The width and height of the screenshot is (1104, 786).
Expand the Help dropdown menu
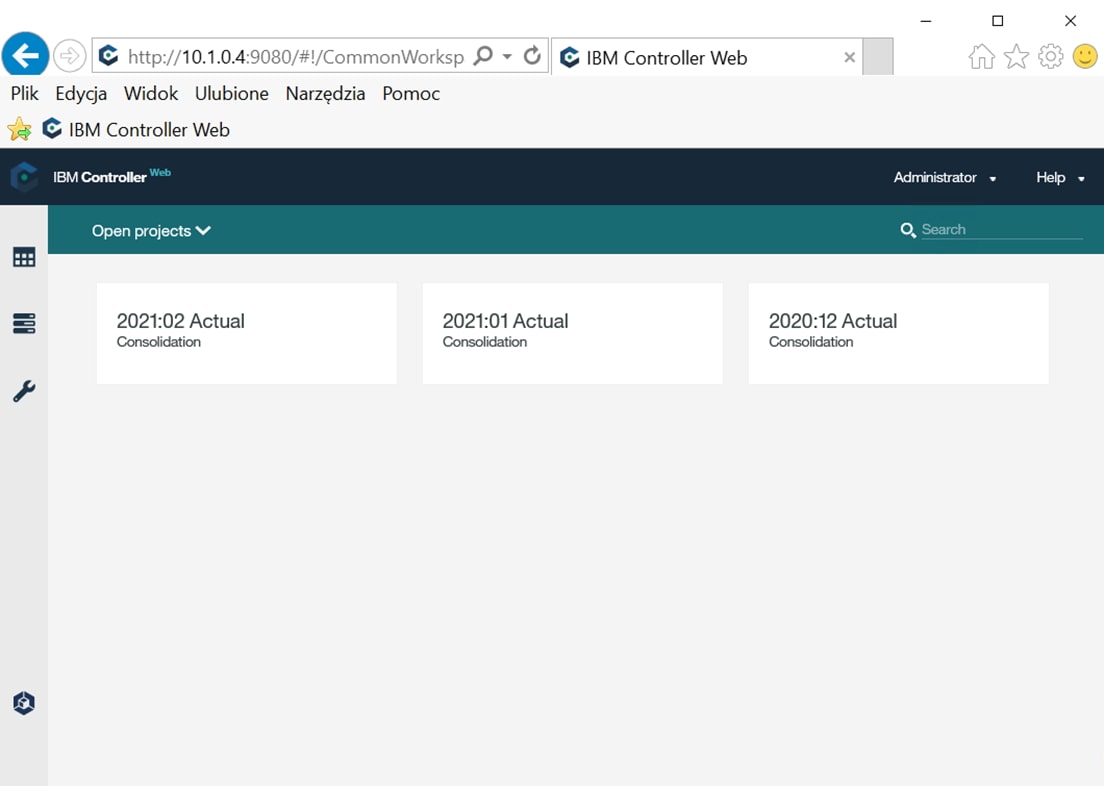(1060, 178)
